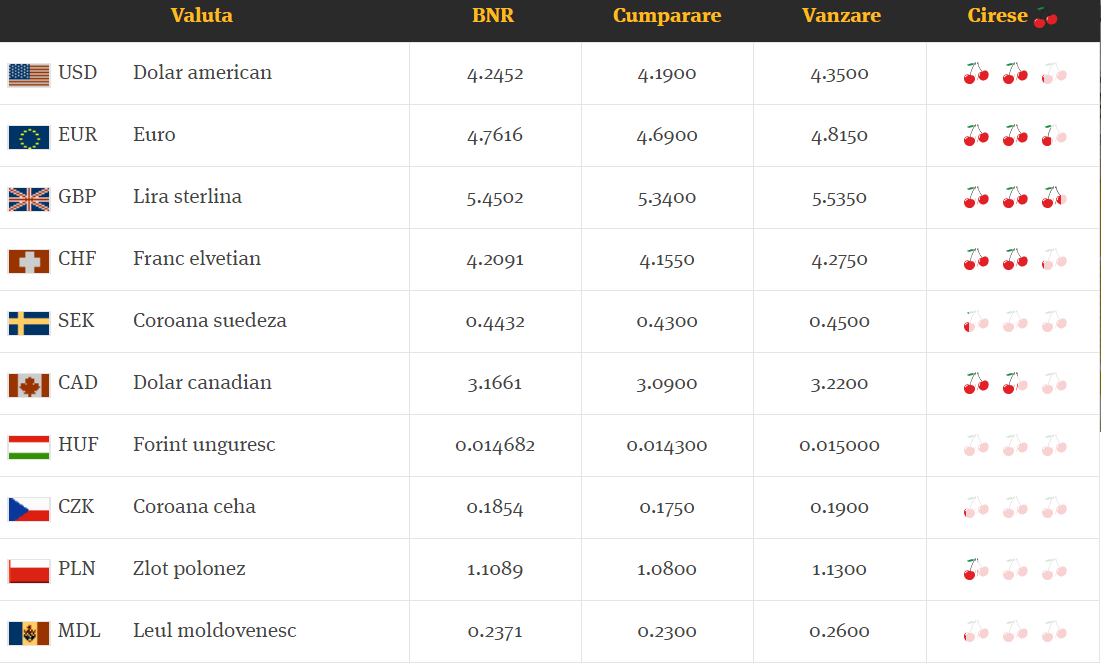Viewport: 1101px width, 667px height.
Task: Select the Dolar american currency name
Action: click(x=202, y=73)
